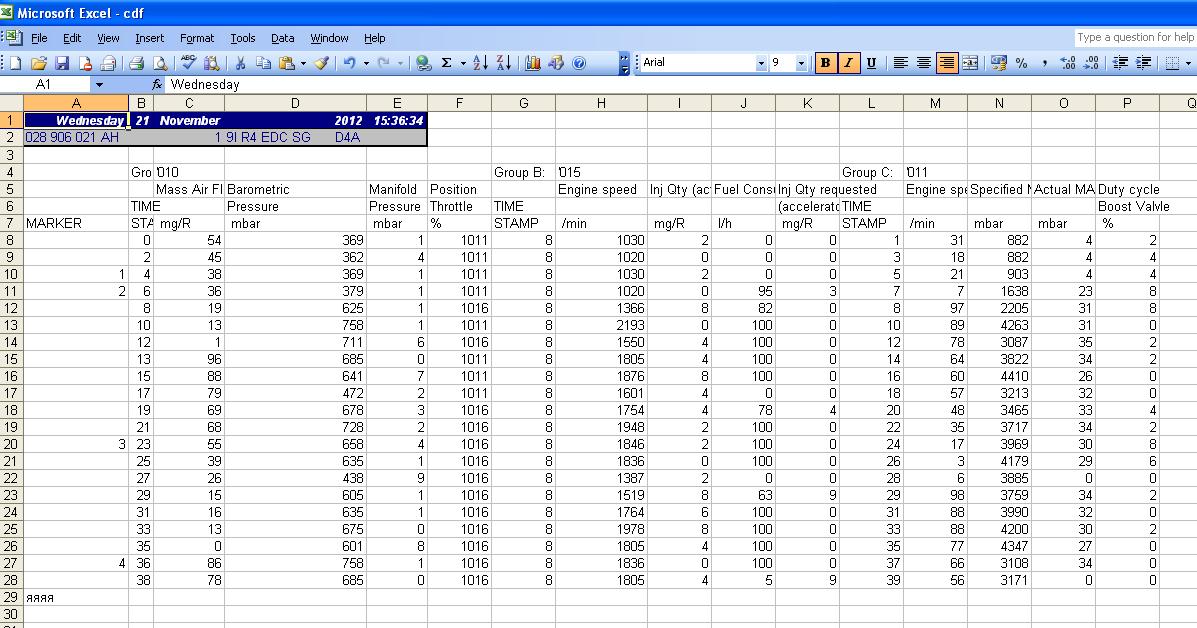Image resolution: width=1197 pixels, height=628 pixels.
Task: Open the Chart Wizard icon
Action: tap(532, 63)
